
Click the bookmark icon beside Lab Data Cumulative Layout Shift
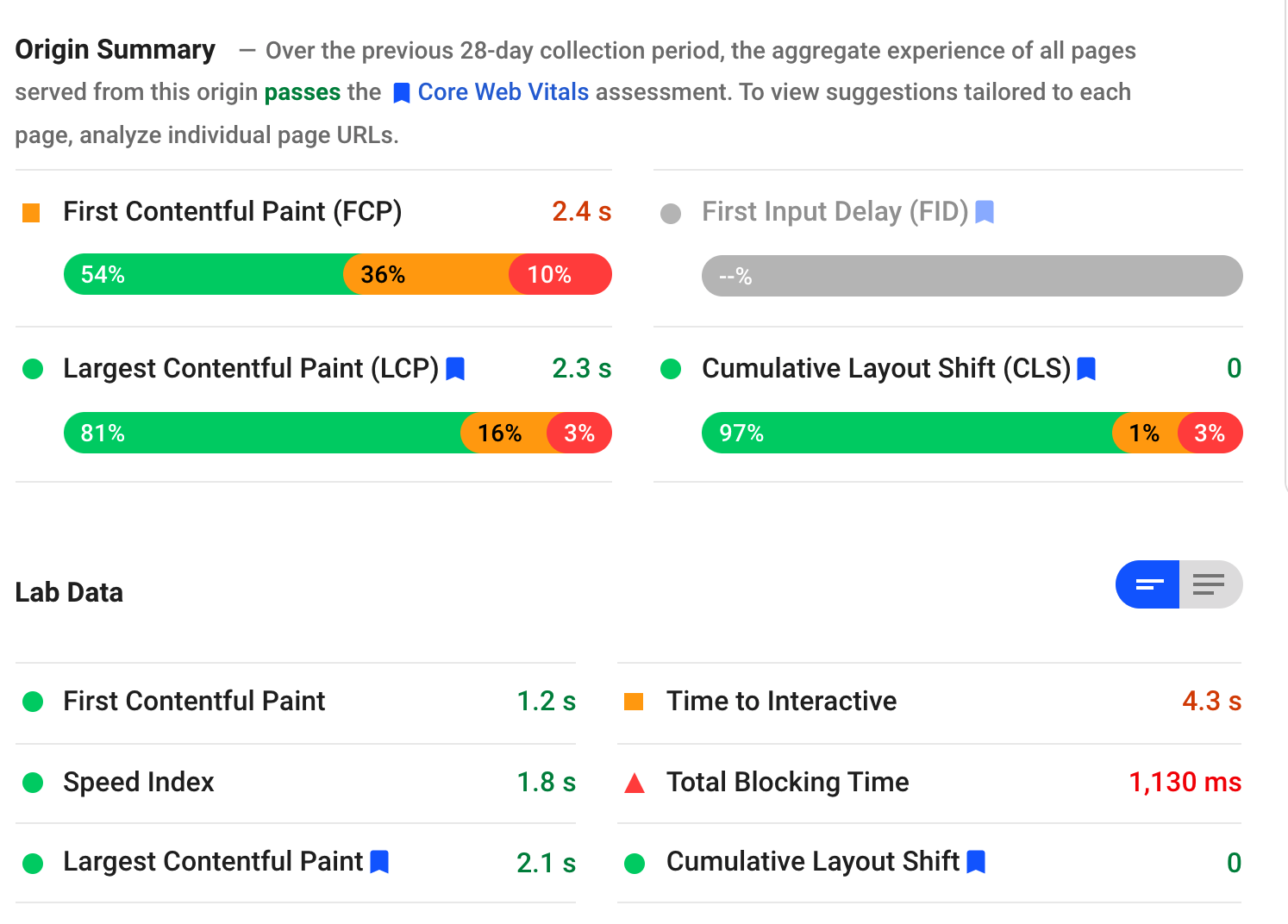[x=976, y=862]
